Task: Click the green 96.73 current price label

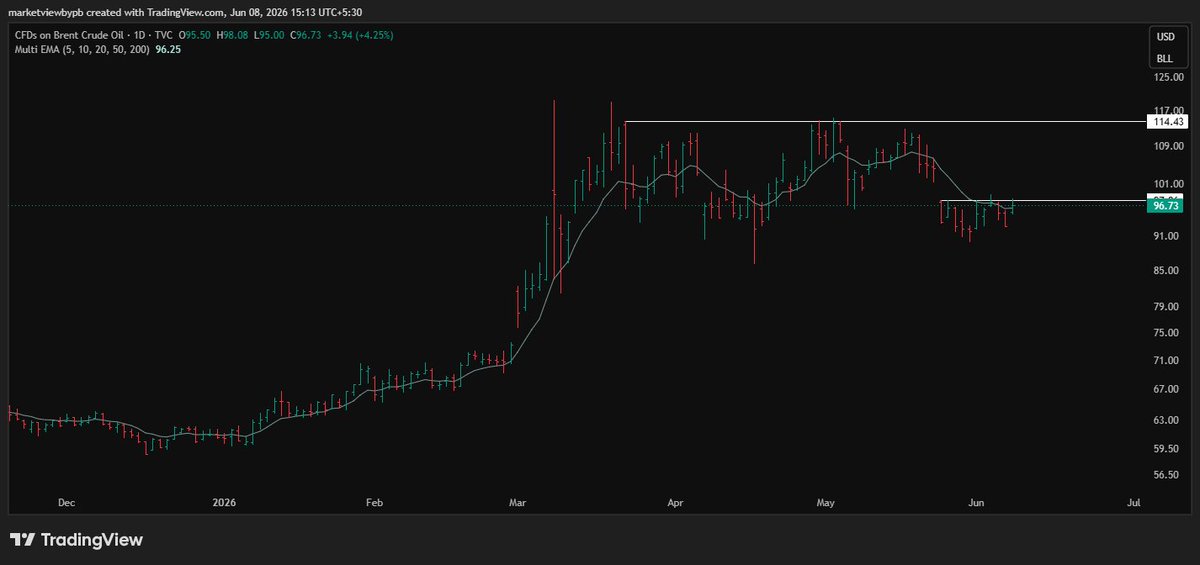Action: click(1167, 205)
